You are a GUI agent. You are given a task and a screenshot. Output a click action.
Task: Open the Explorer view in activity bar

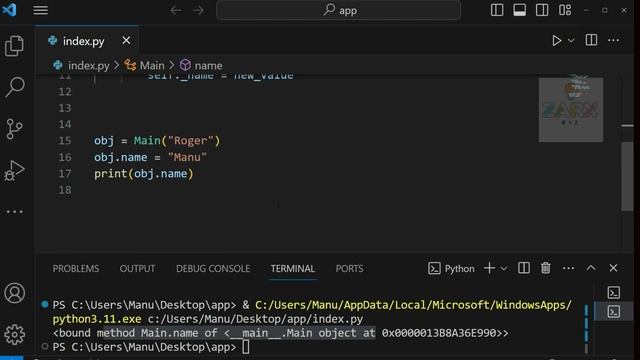tap(15, 45)
